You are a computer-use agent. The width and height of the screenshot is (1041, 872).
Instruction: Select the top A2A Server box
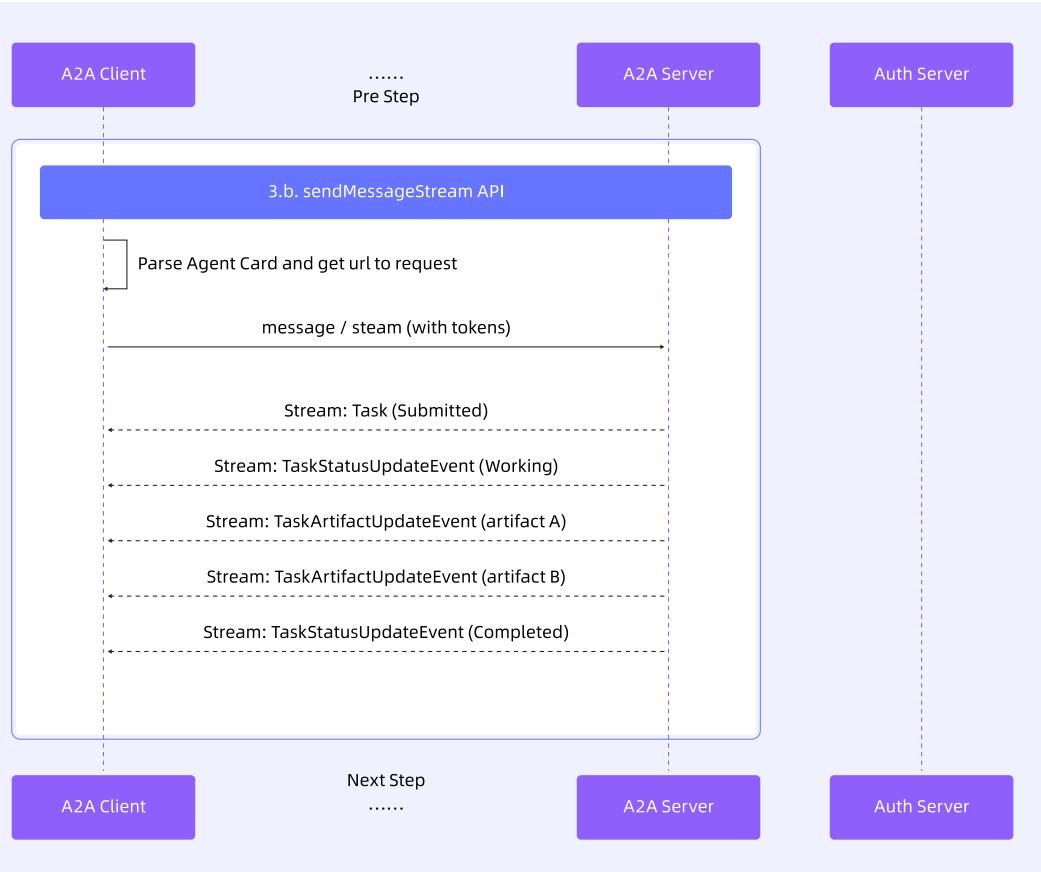[668, 74]
